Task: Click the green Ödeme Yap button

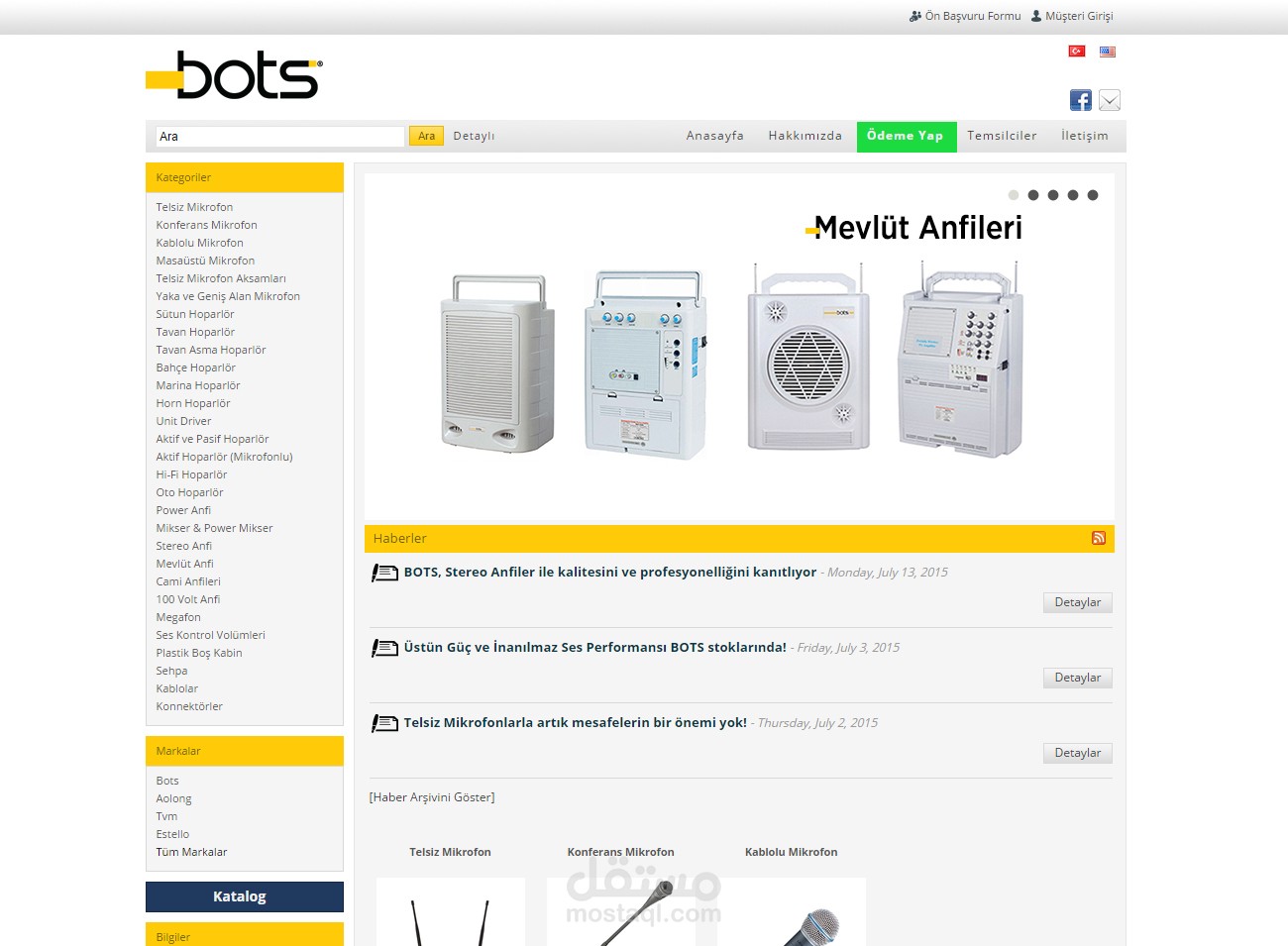Action: point(906,136)
